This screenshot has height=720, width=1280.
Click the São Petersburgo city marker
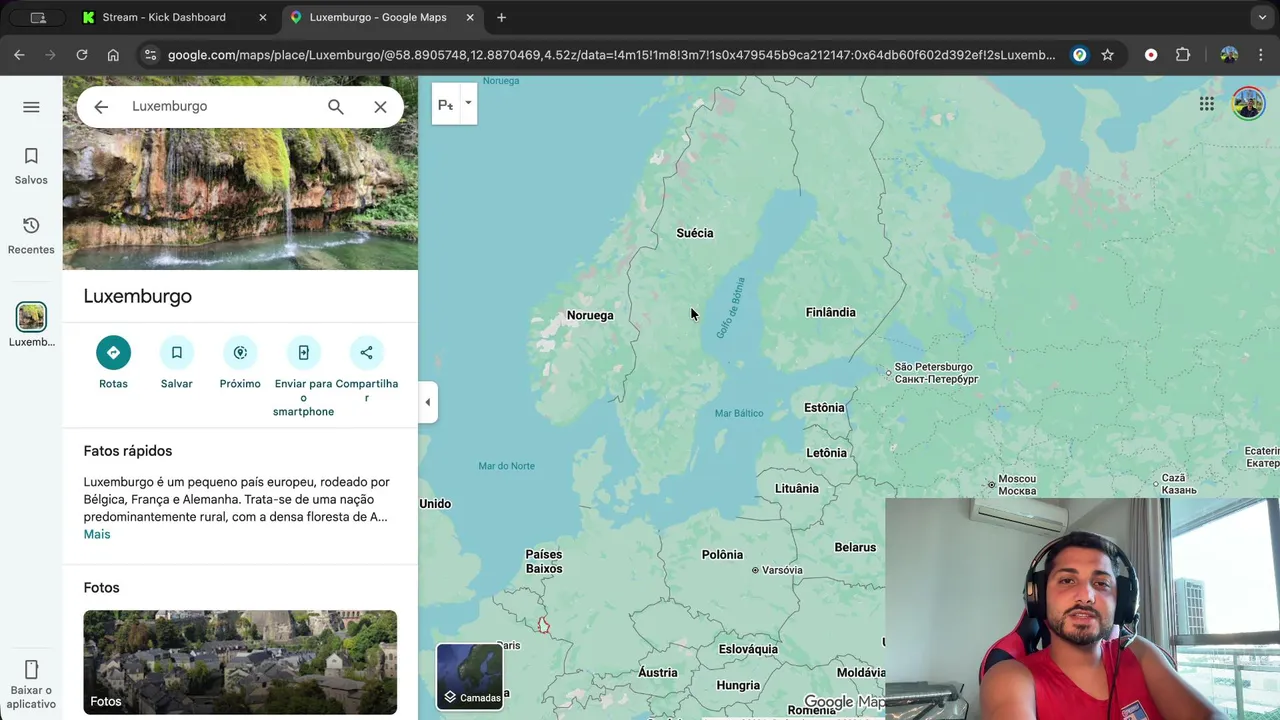pyautogui.click(x=888, y=373)
